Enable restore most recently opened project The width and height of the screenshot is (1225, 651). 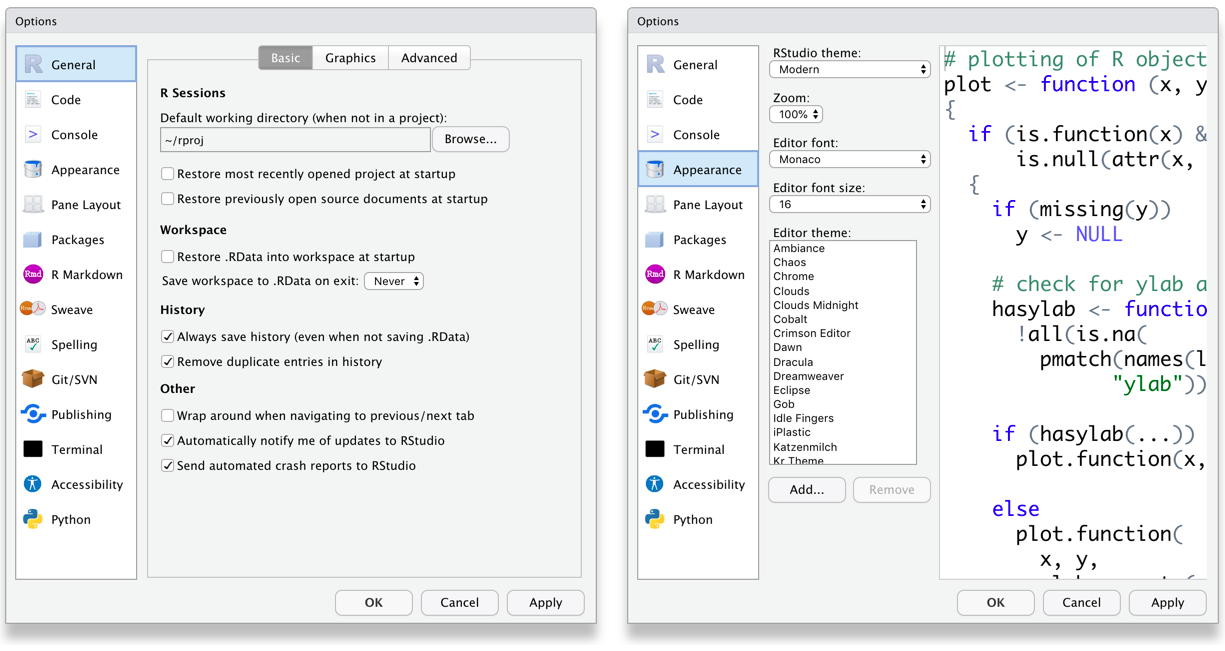pyautogui.click(x=168, y=174)
